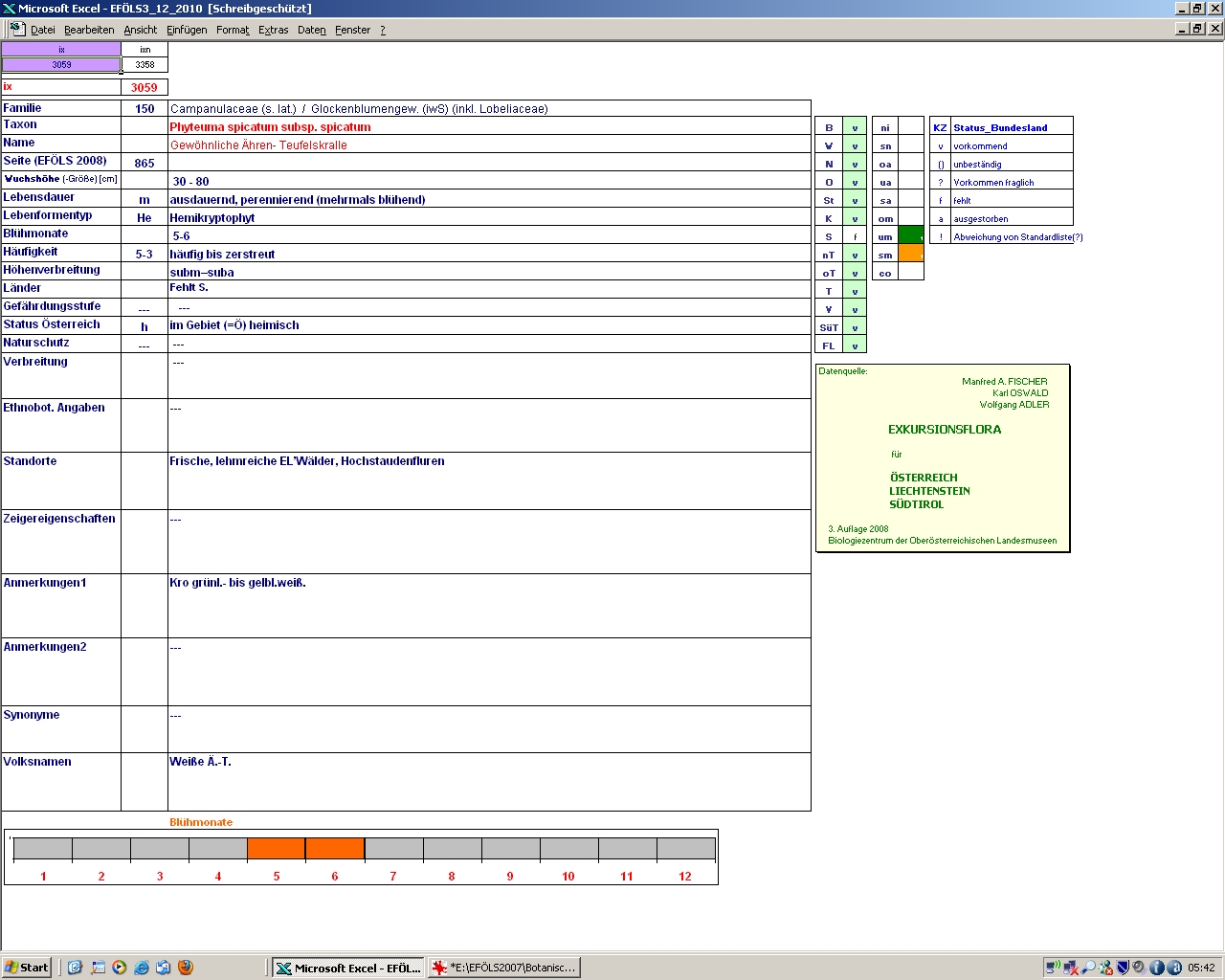Open the Daten menu
Screen dimensions: 1225x980
coord(312,30)
